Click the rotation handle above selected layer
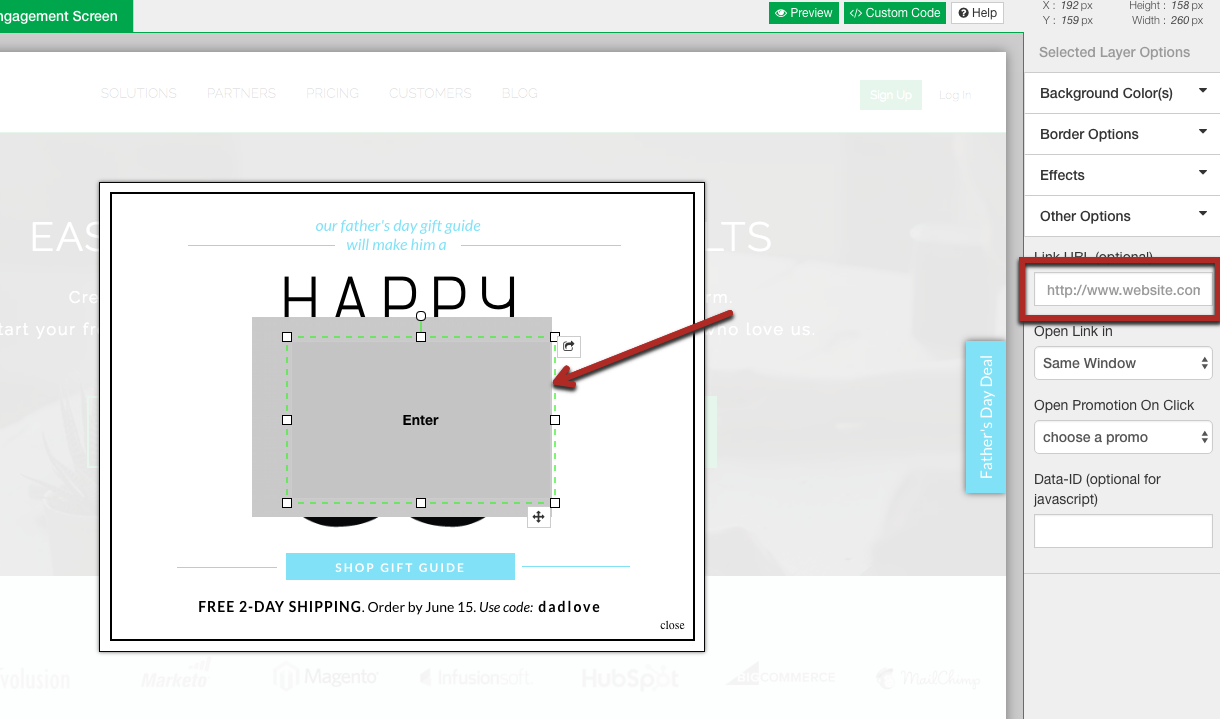Image resolution: width=1220 pixels, height=719 pixels. pos(421,316)
